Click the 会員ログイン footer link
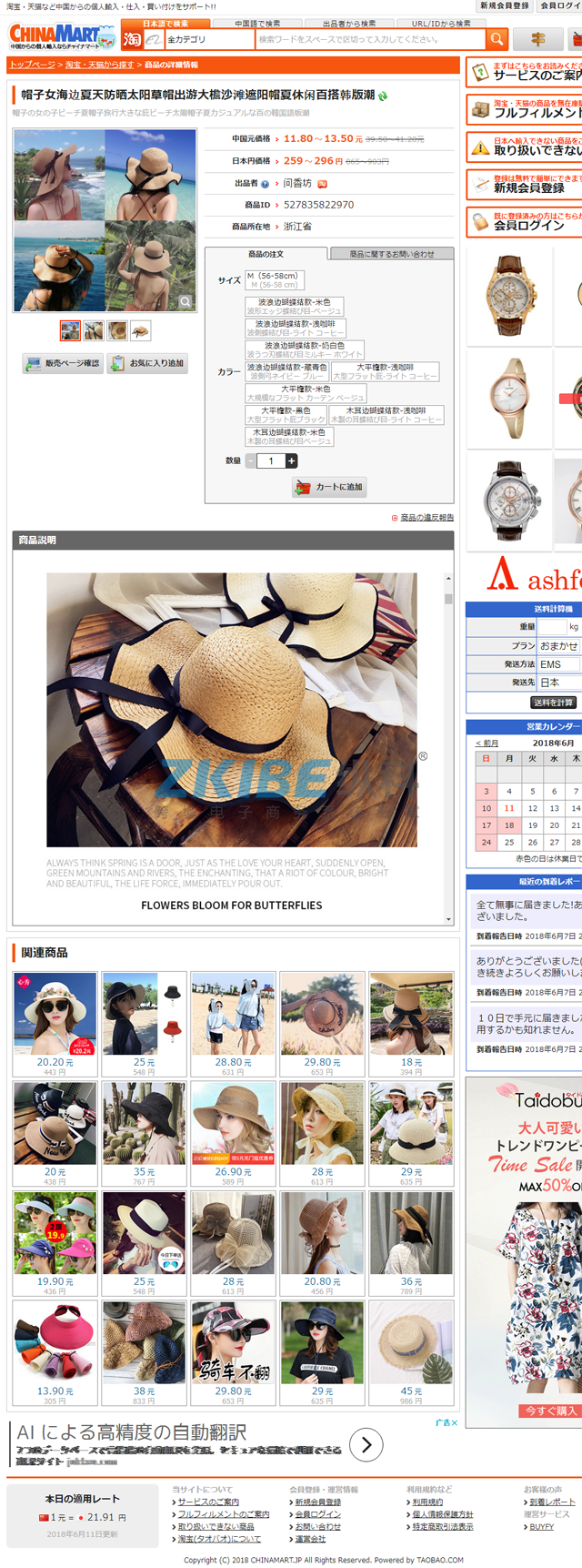 pos(317,1513)
